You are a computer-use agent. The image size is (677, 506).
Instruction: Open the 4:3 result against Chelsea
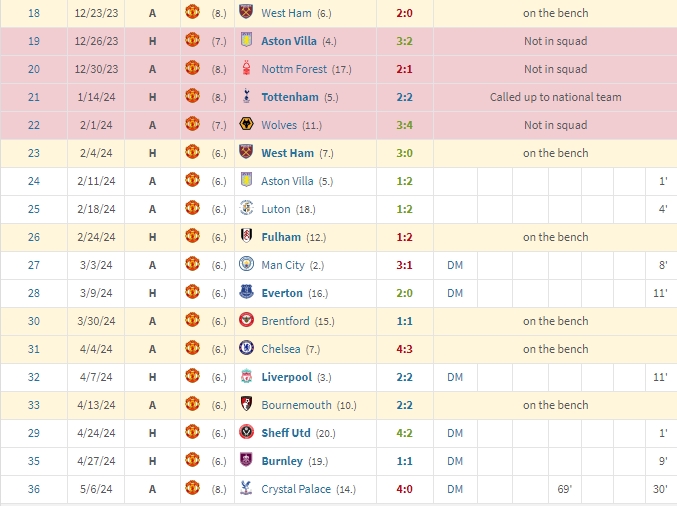pyautogui.click(x=404, y=349)
